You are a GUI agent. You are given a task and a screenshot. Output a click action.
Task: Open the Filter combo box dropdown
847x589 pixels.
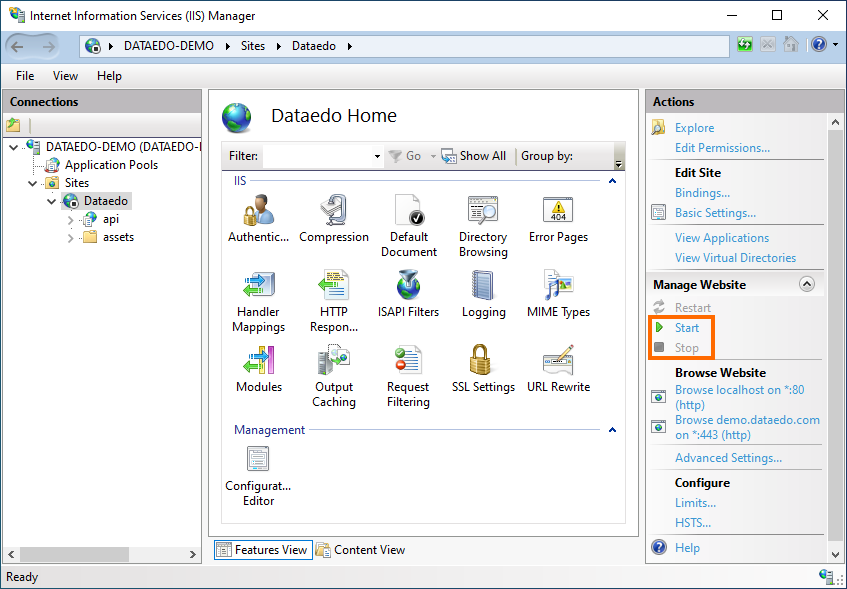376,157
